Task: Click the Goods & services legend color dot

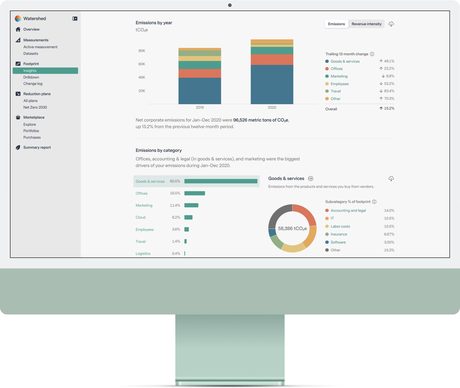Action: (327, 61)
